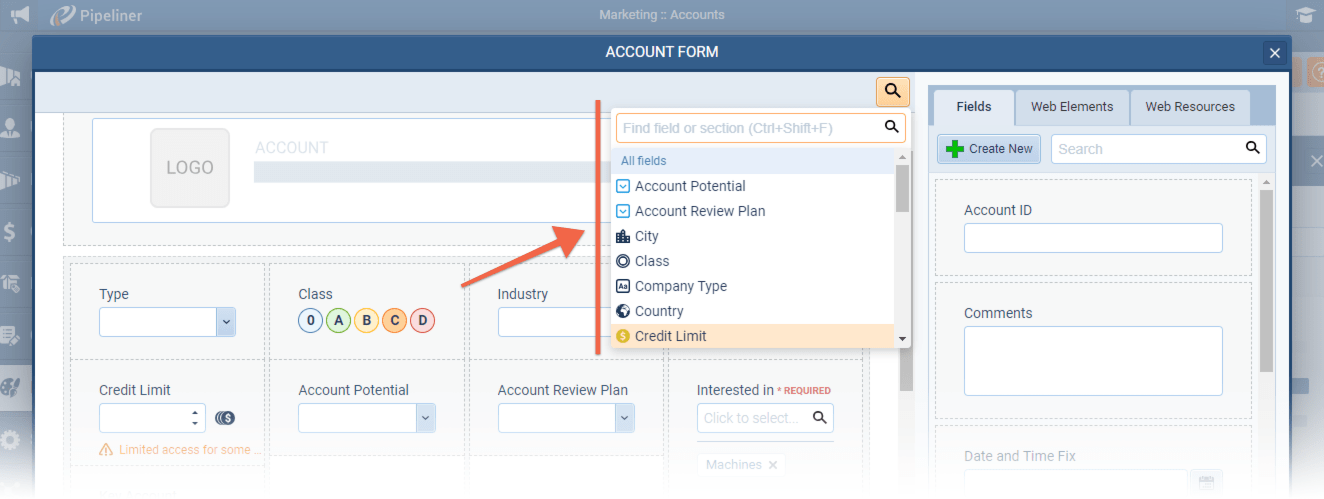The width and height of the screenshot is (1324, 499).
Task: Select Class rating D circle
Action: coord(423,321)
